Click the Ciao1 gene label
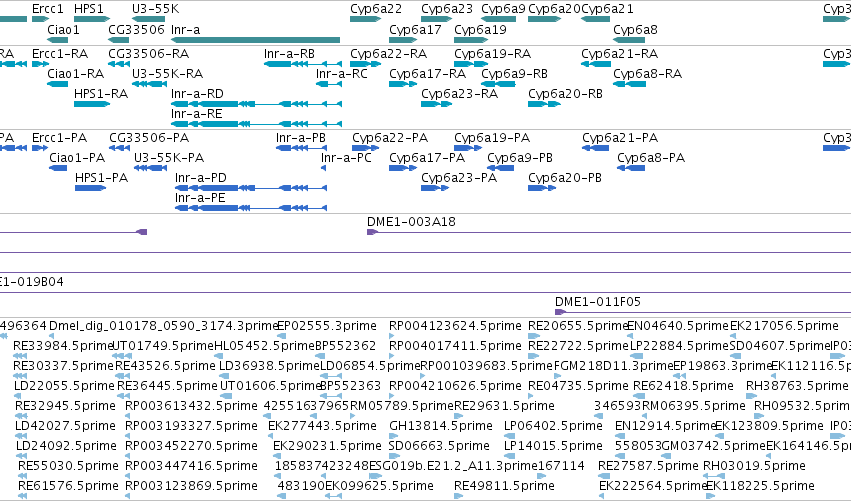851x501 pixels. [x=63, y=29]
